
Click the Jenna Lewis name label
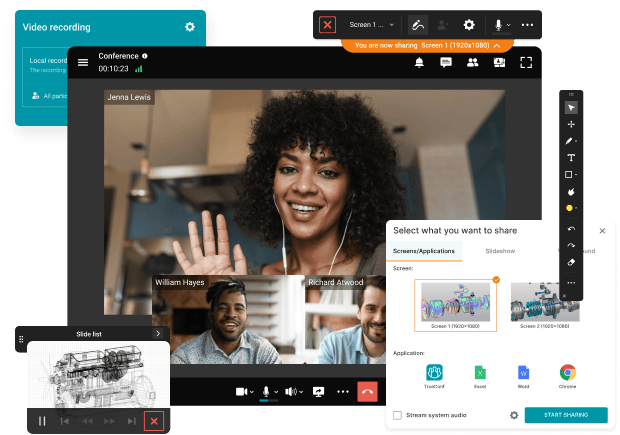coord(129,97)
